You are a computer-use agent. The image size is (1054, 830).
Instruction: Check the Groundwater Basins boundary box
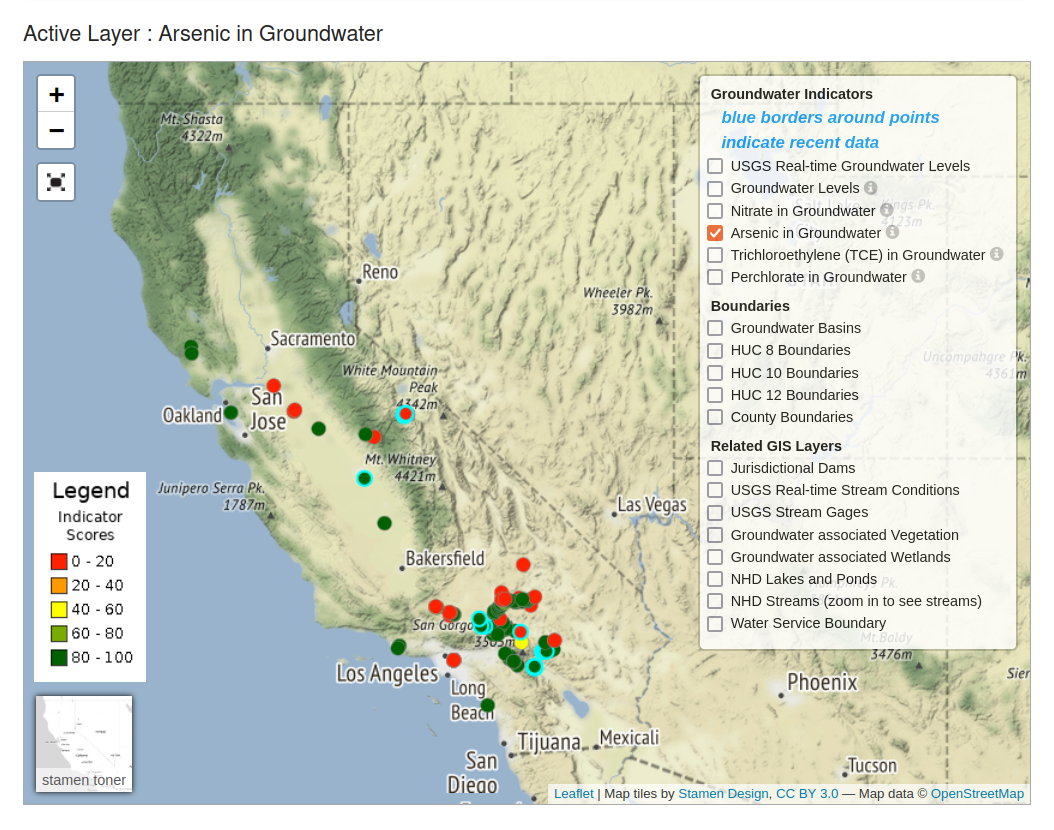(x=715, y=328)
